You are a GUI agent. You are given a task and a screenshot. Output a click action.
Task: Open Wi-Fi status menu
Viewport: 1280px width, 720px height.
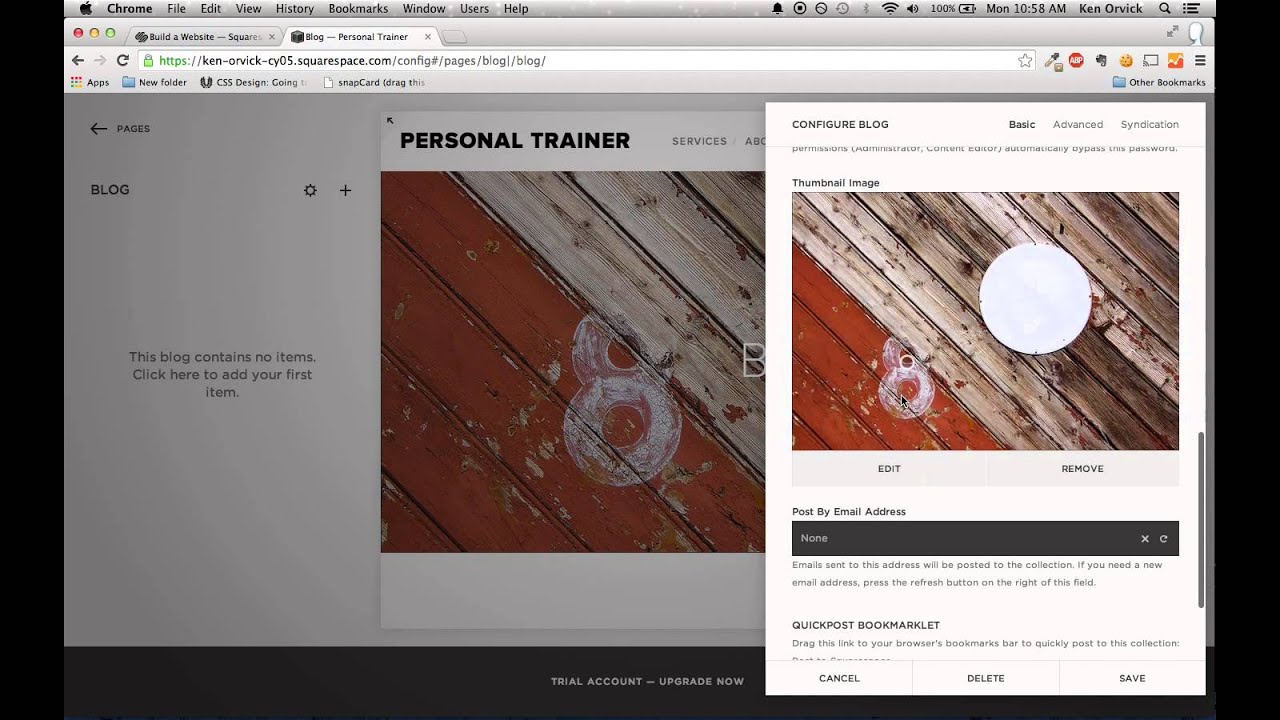pos(889,8)
